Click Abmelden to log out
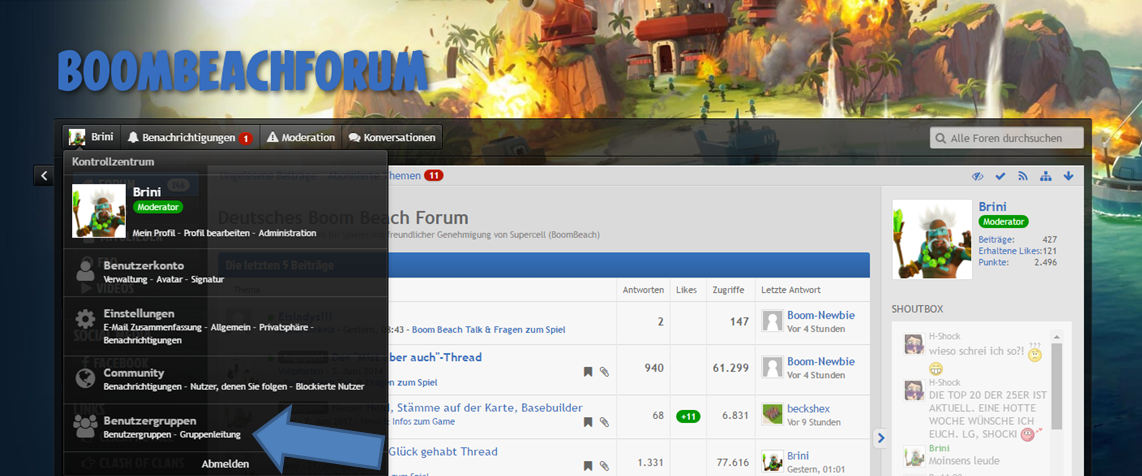 225,464
